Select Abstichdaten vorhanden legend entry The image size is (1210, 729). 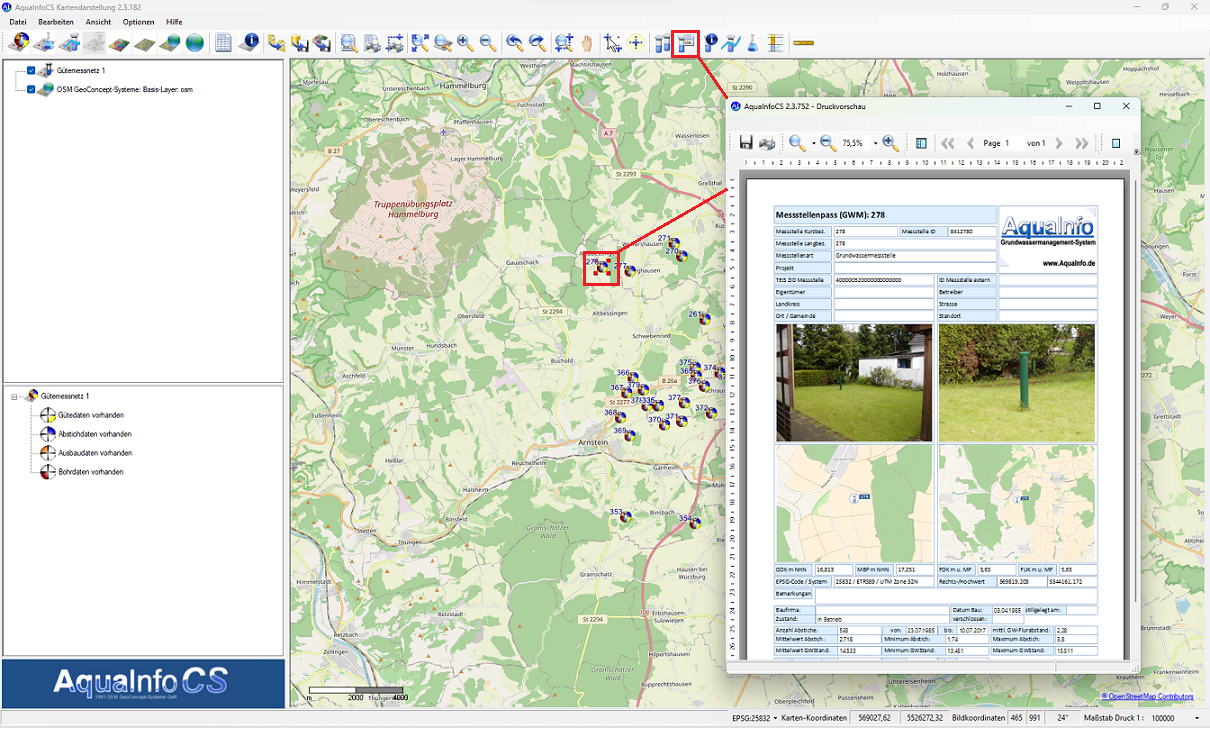[x=95, y=434]
